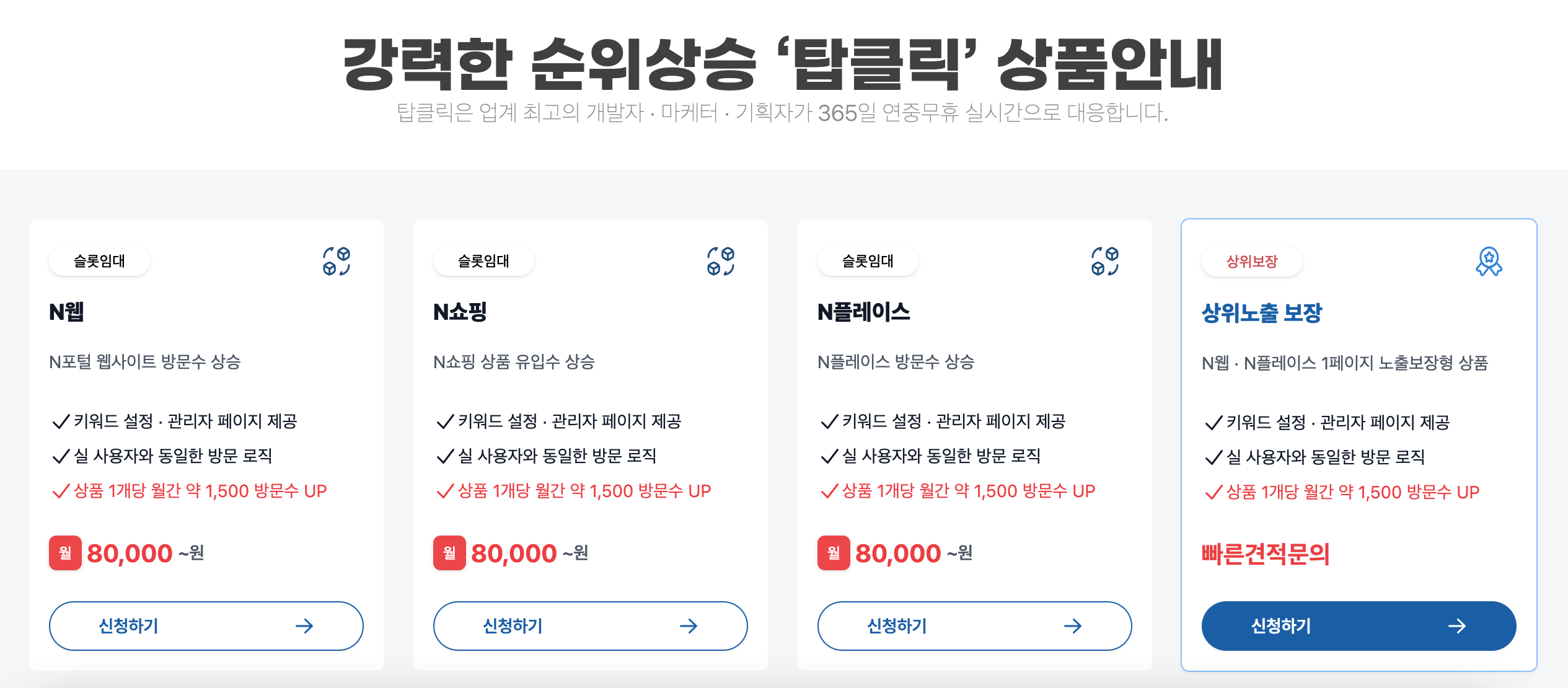Toggle the checkmark for 키워드 설정 on N웹 card
The width and height of the screenshot is (1568, 688).
point(59,421)
